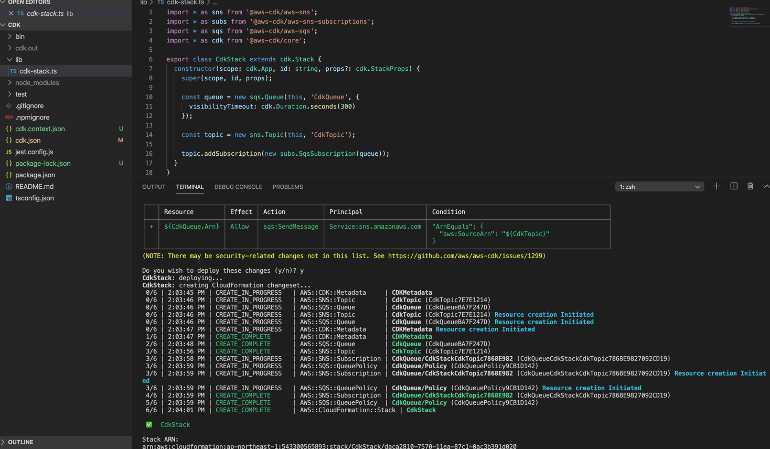
Task: Open tsconfig.json file
Action: 34,198
